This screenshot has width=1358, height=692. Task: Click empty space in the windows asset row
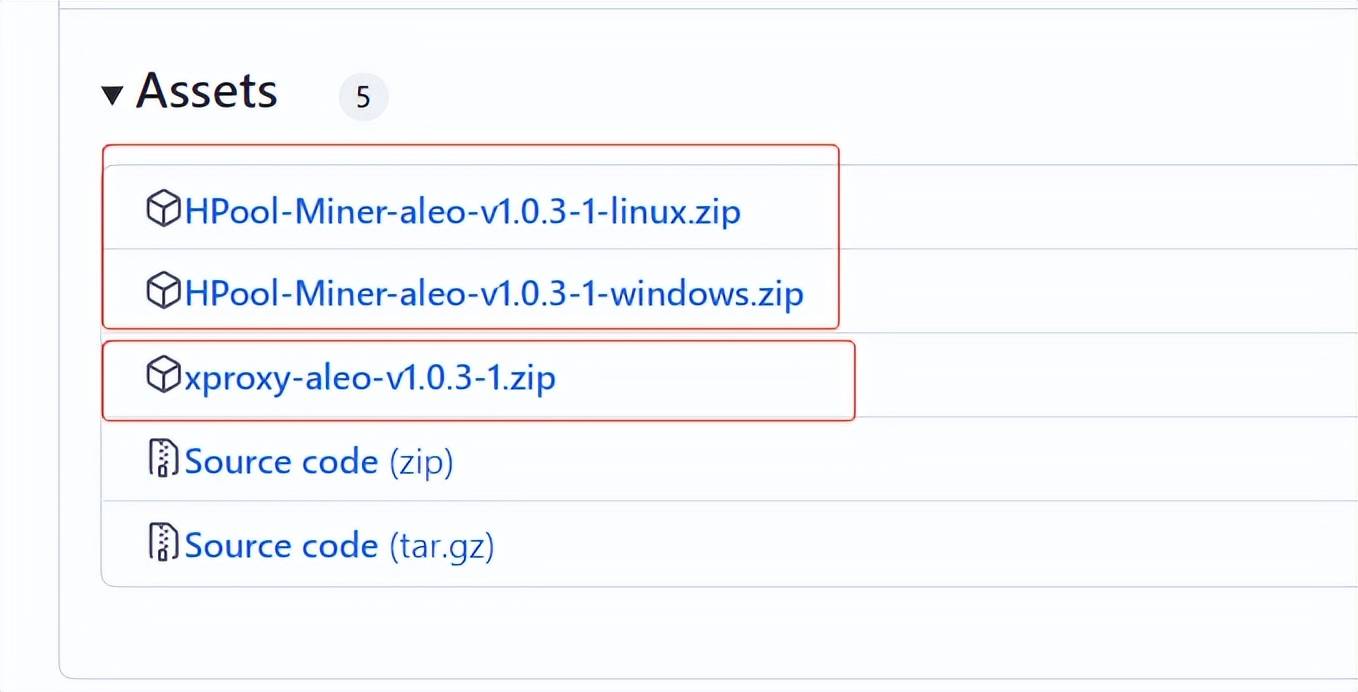[1050, 292]
